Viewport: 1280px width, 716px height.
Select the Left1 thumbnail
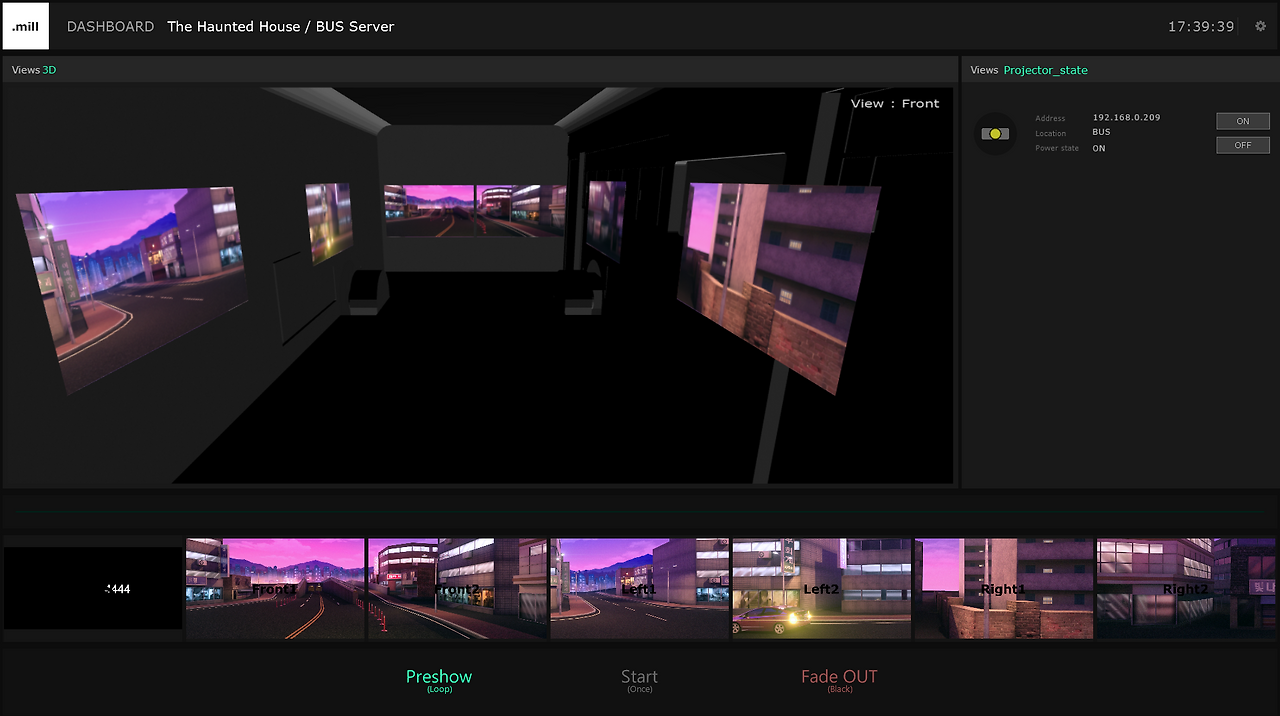[639, 589]
